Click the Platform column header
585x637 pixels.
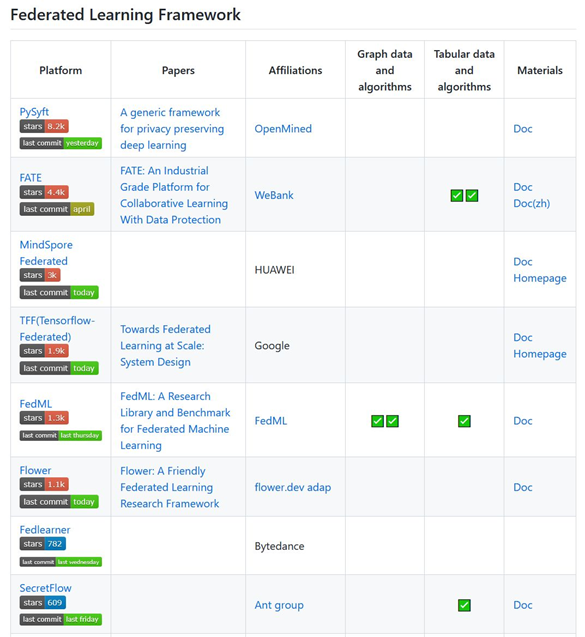coord(61,70)
